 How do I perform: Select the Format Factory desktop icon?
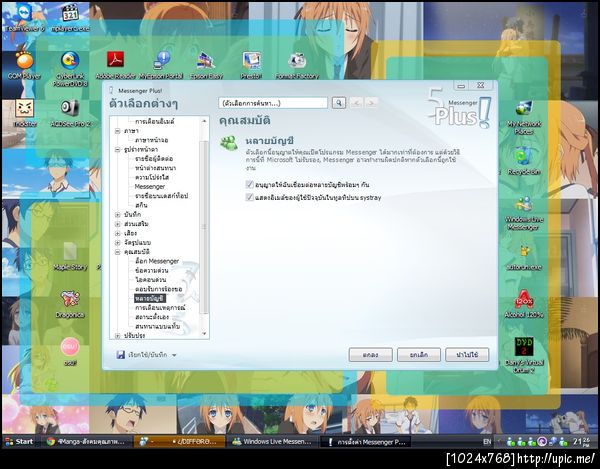[297, 65]
